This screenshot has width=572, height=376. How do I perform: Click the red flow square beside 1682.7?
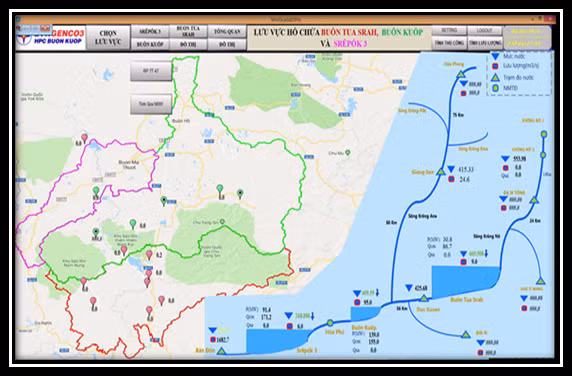[213, 340]
